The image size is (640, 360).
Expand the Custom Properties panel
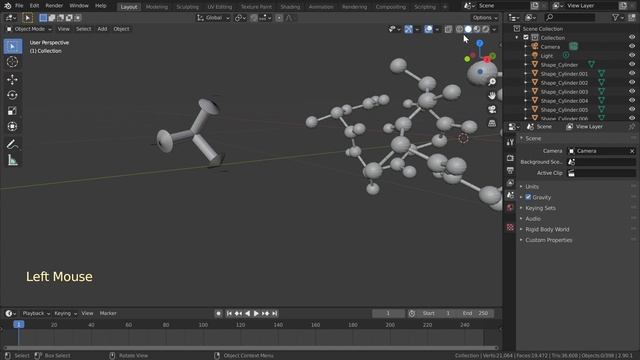click(x=549, y=240)
